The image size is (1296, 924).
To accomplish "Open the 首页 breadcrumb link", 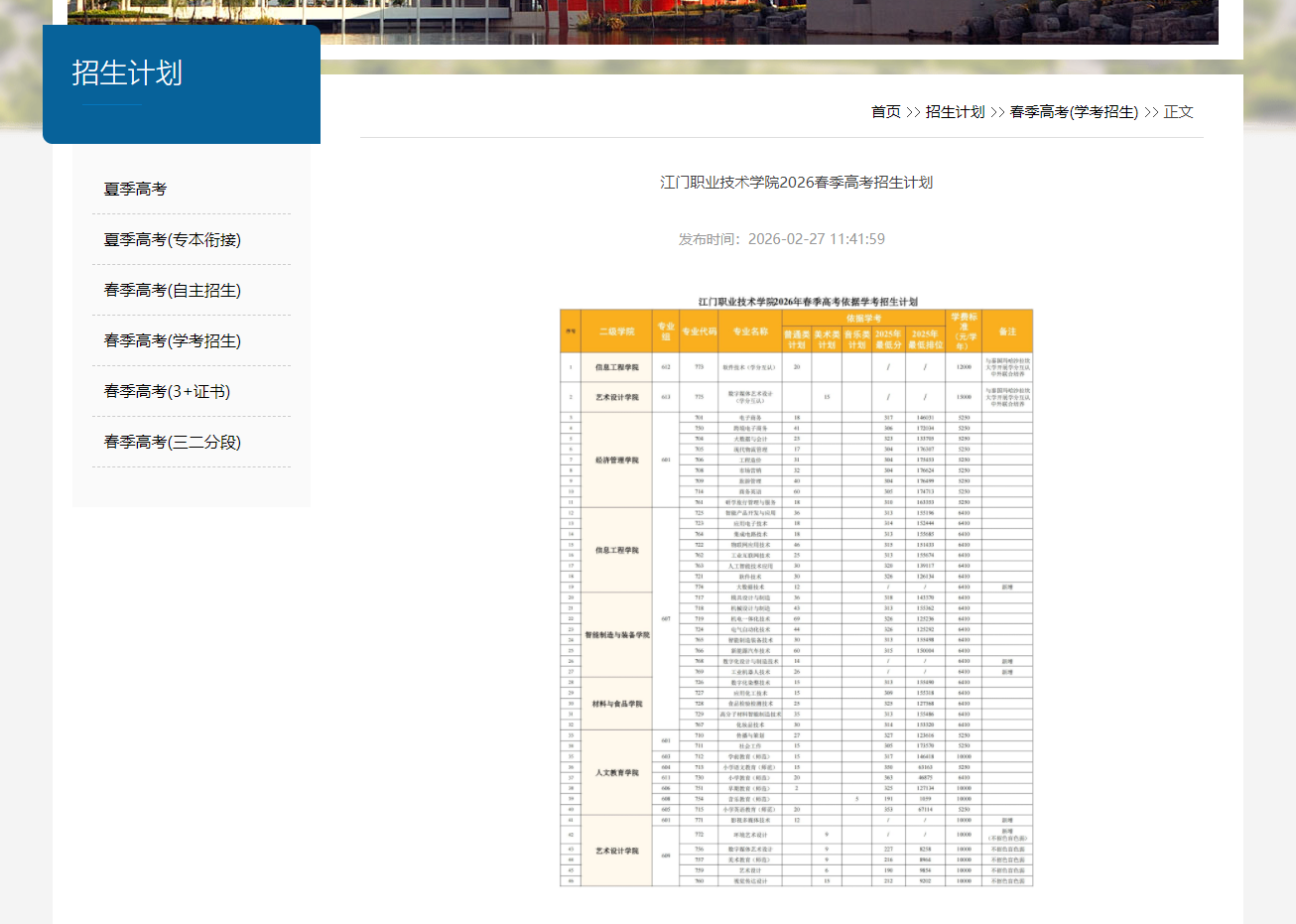I will (x=884, y=112).
